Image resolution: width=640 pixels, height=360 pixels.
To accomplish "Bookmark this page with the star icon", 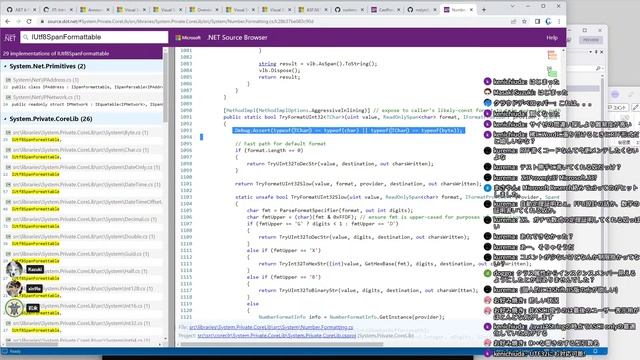I will [x=524, y=21].
